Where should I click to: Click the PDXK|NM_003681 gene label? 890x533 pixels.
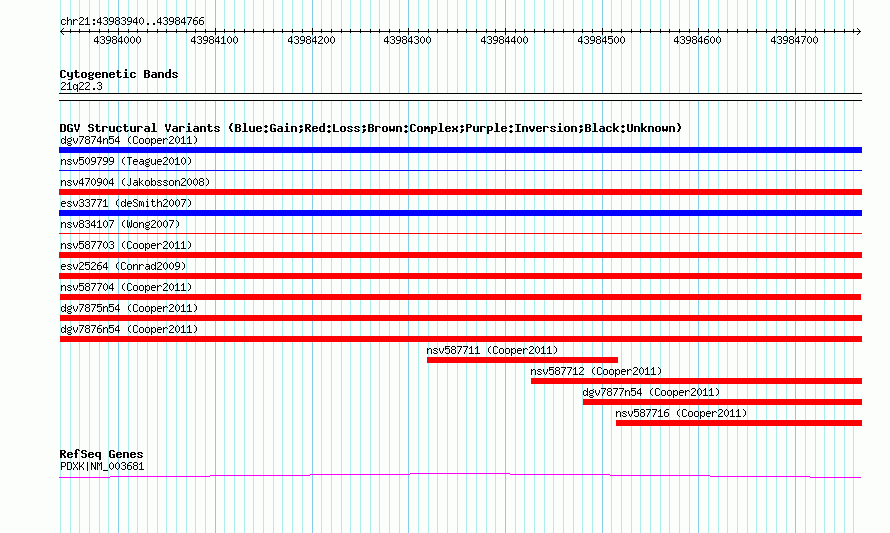(x=102, y=467)
